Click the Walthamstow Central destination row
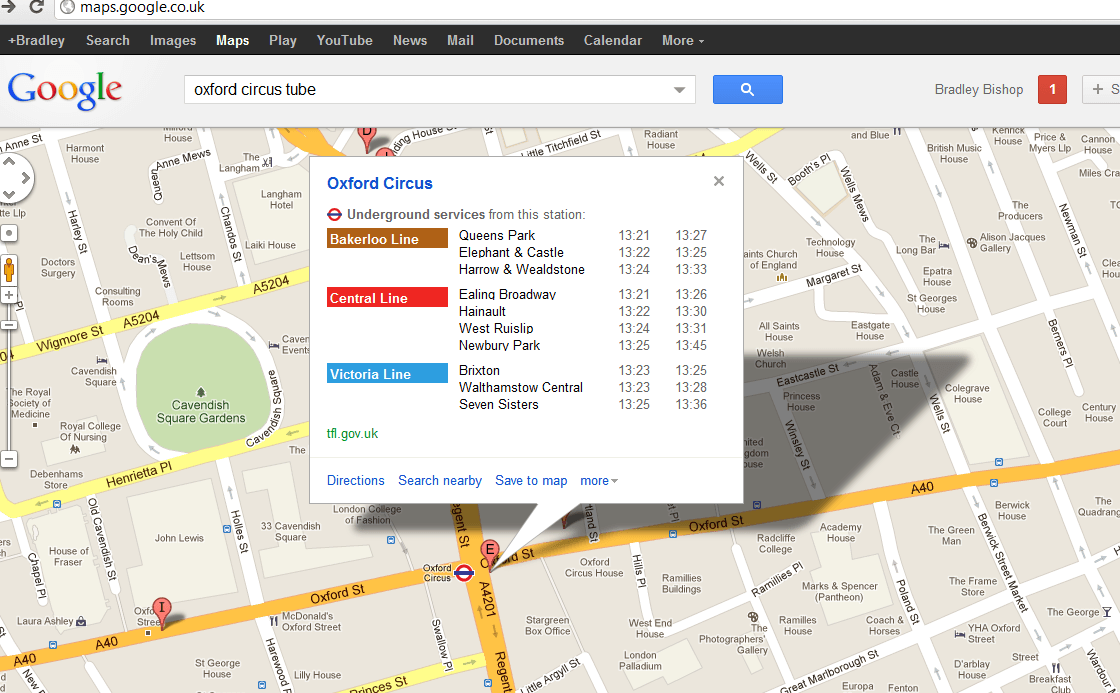 pyautogui.click(x=583, y=387)
